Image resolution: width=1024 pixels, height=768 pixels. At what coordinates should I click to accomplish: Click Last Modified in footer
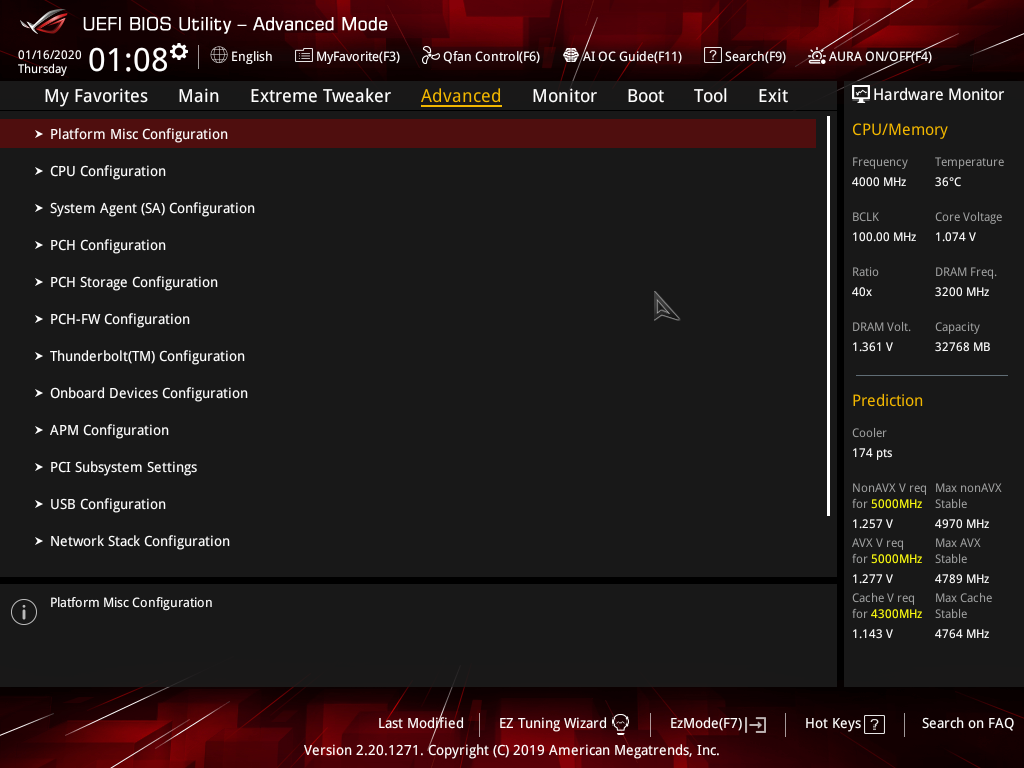(x=421, y=724)
